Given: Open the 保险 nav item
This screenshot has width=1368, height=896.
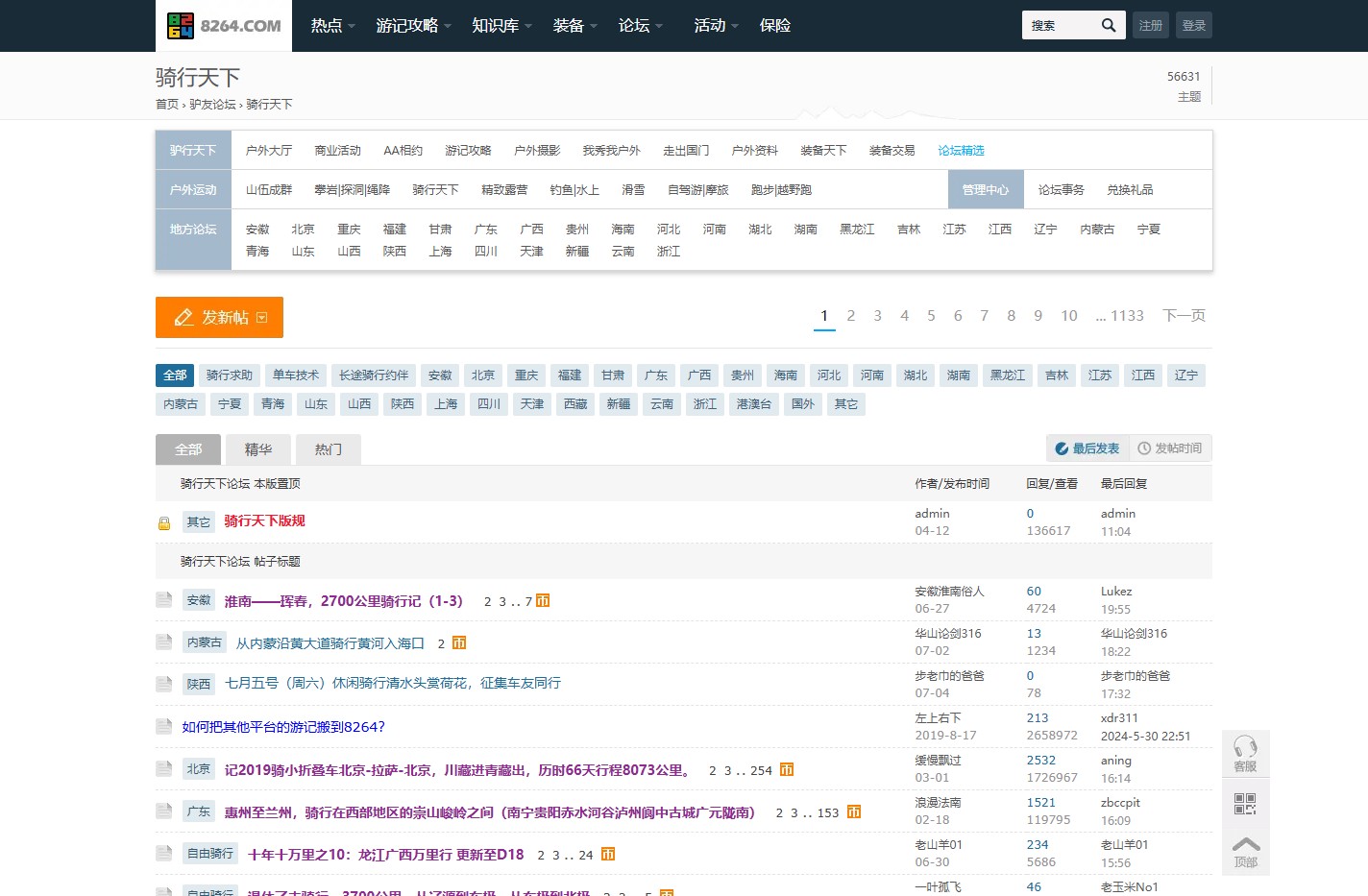Looking at the screenshot, I should pyautogui.click(x=775, y=26).
